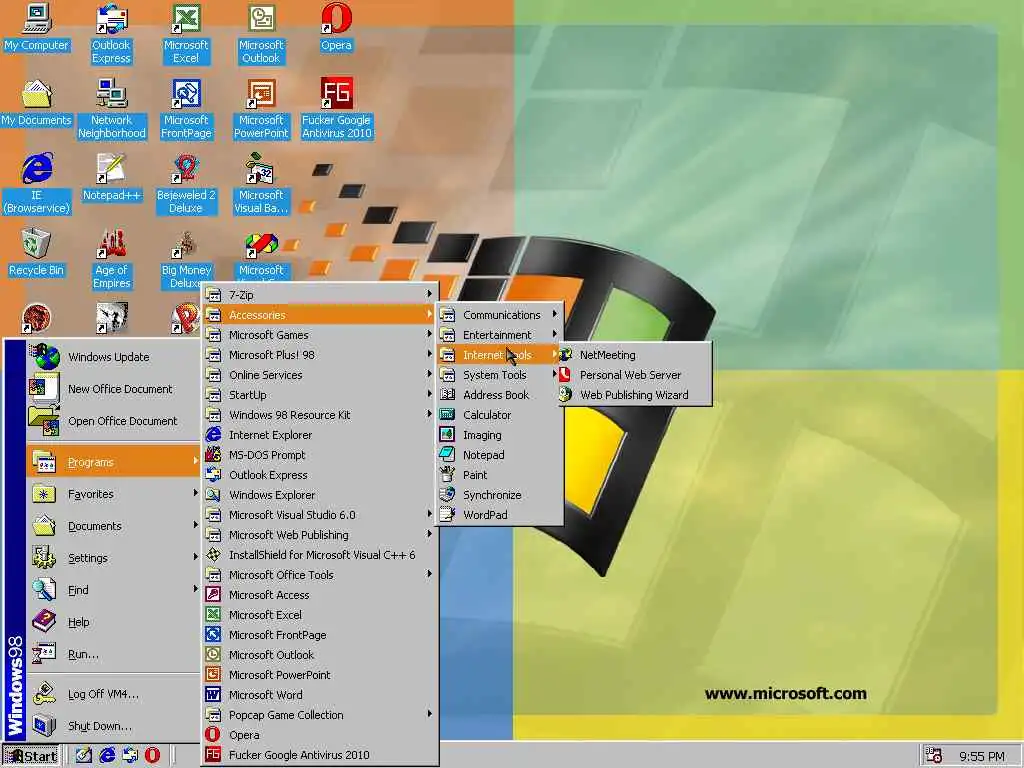The width and height of the screenshot is (1024, 768).
Task: Expand the Online Services folder
Action: (319, 376)
